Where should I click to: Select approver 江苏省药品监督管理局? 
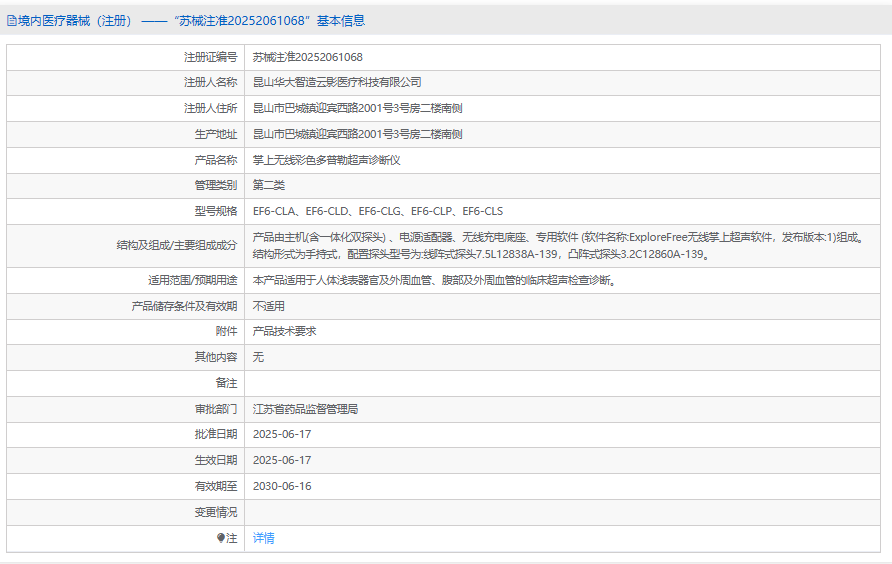[x=305, y=409]
